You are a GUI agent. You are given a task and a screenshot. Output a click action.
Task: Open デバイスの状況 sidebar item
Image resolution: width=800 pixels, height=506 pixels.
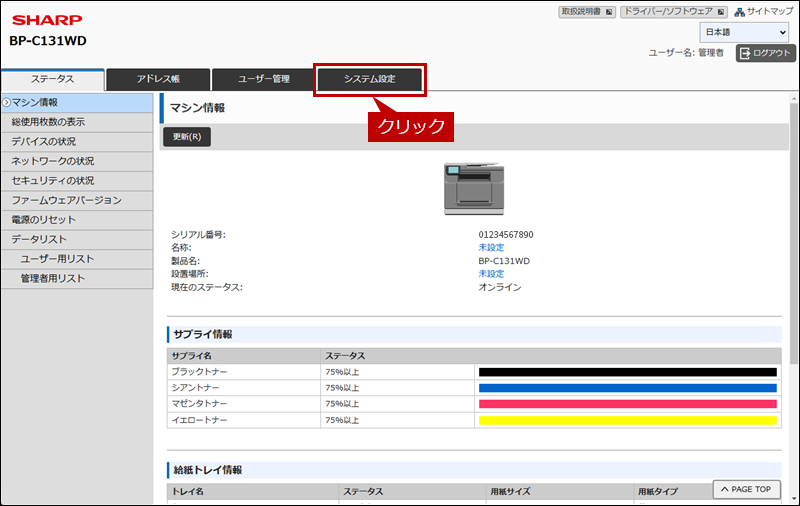tap(77, 142)
